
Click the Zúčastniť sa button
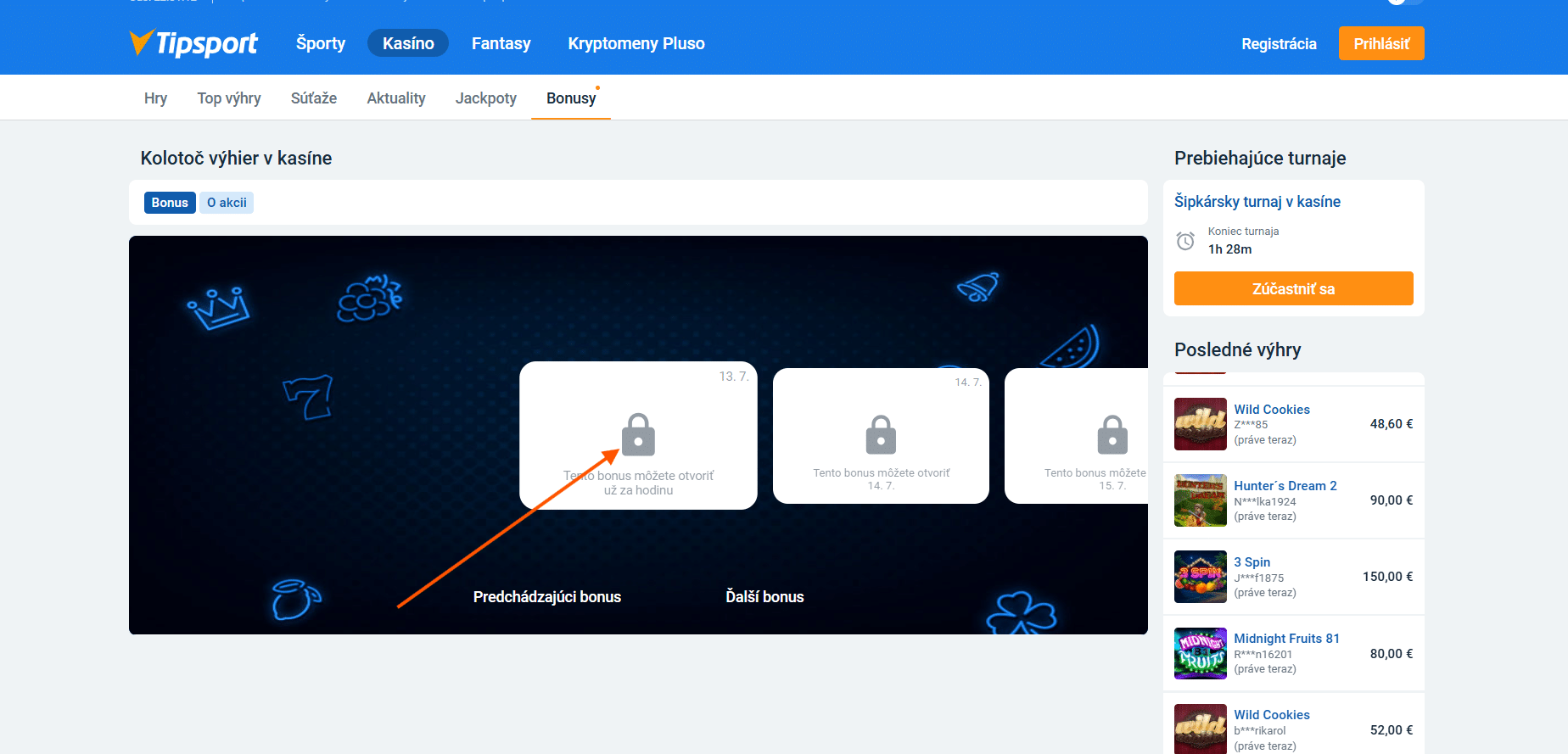tap(1293, 288)
